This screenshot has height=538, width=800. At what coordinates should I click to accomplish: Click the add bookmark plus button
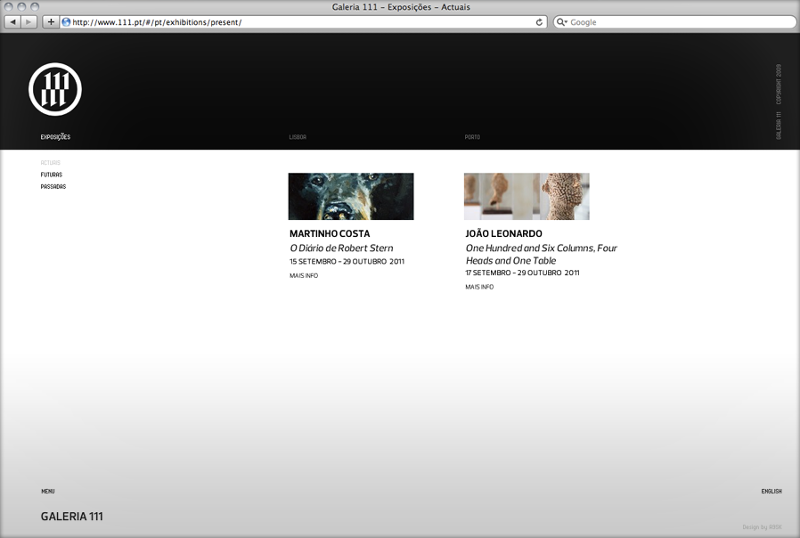51,22
